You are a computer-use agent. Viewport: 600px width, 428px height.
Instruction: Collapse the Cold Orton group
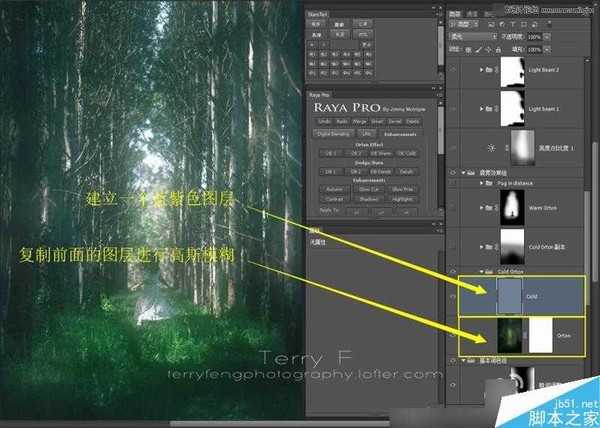[481, 272]
